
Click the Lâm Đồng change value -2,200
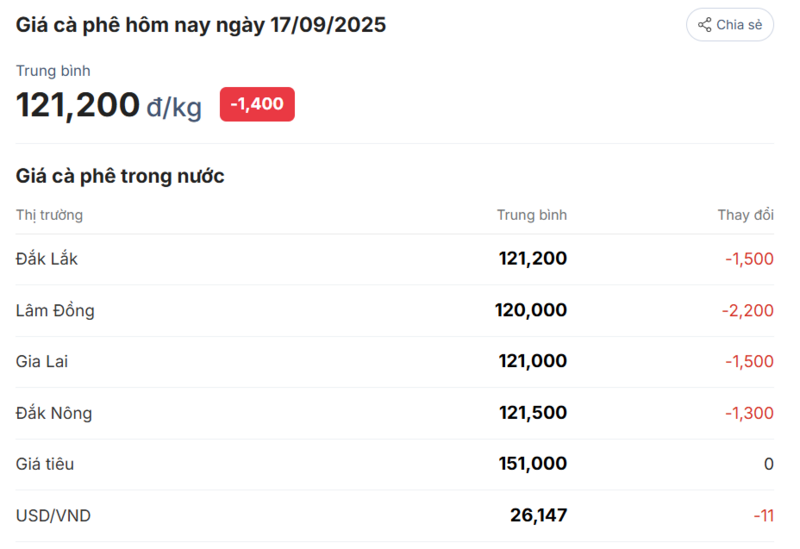(x=747, y=310)
